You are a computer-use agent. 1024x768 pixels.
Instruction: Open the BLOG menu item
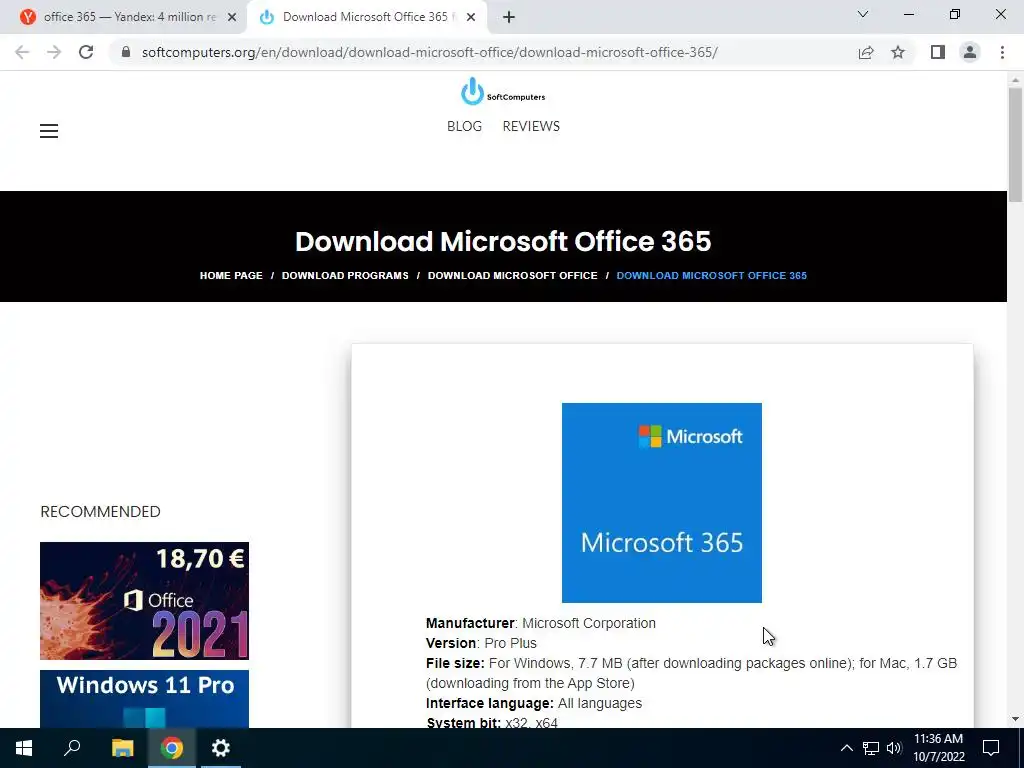(x=464, y=126)
